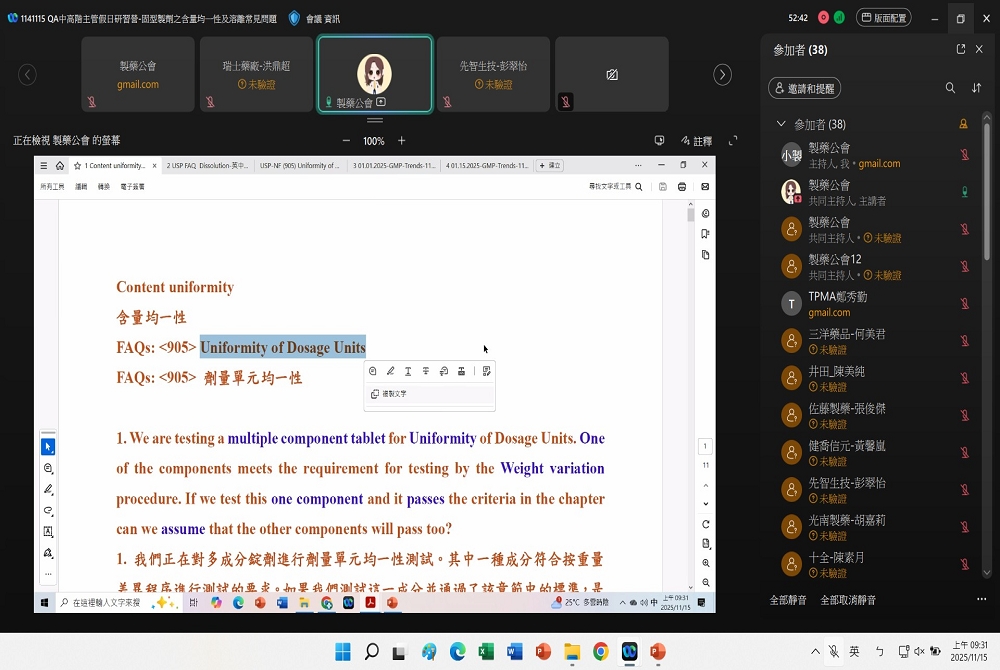Toggle mute for 三洋藥品-何美君
Image resolution: width=1000 pixels, height=670 pixels.
point(964,341)
